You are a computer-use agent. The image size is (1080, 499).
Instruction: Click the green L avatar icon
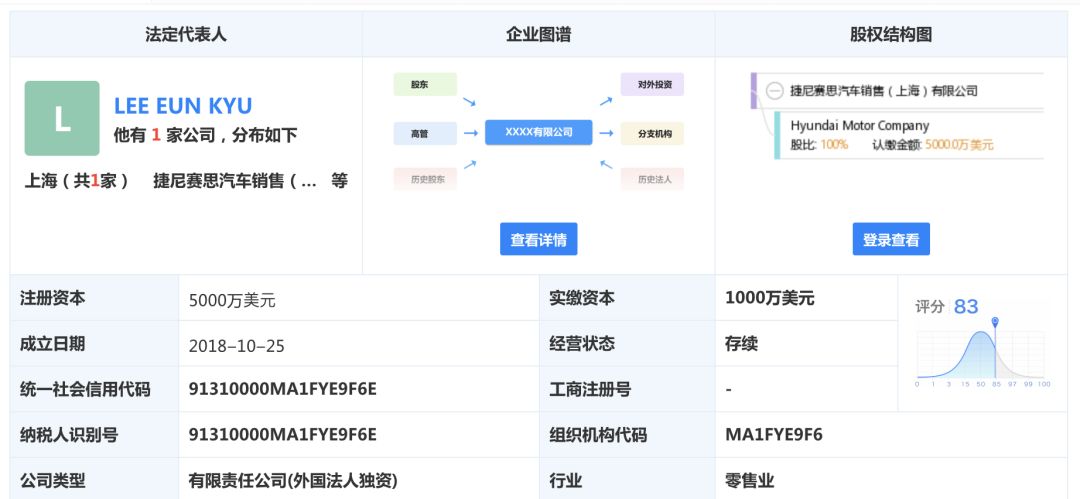62,119
